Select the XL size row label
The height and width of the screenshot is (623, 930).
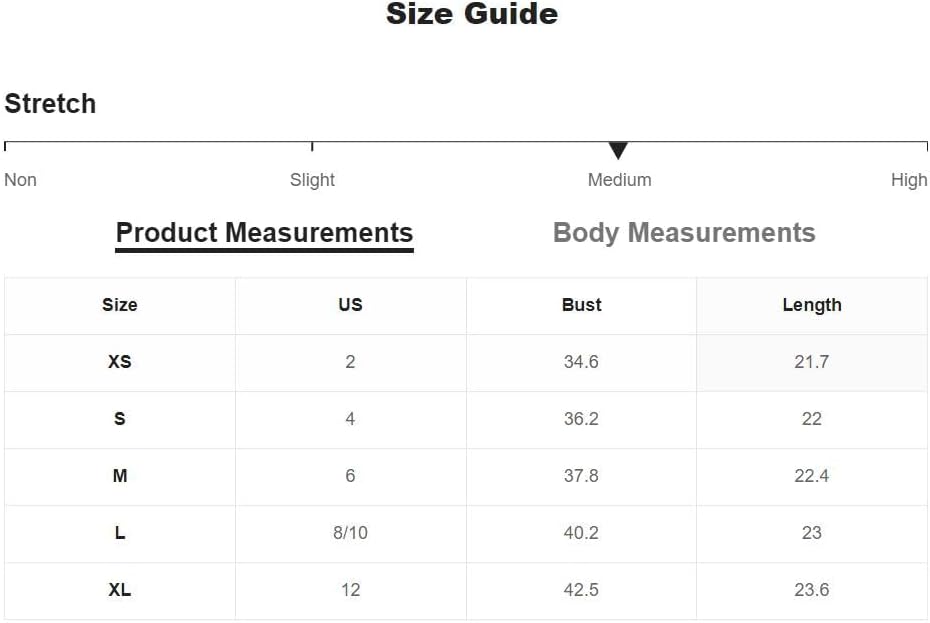pos(120,590)
